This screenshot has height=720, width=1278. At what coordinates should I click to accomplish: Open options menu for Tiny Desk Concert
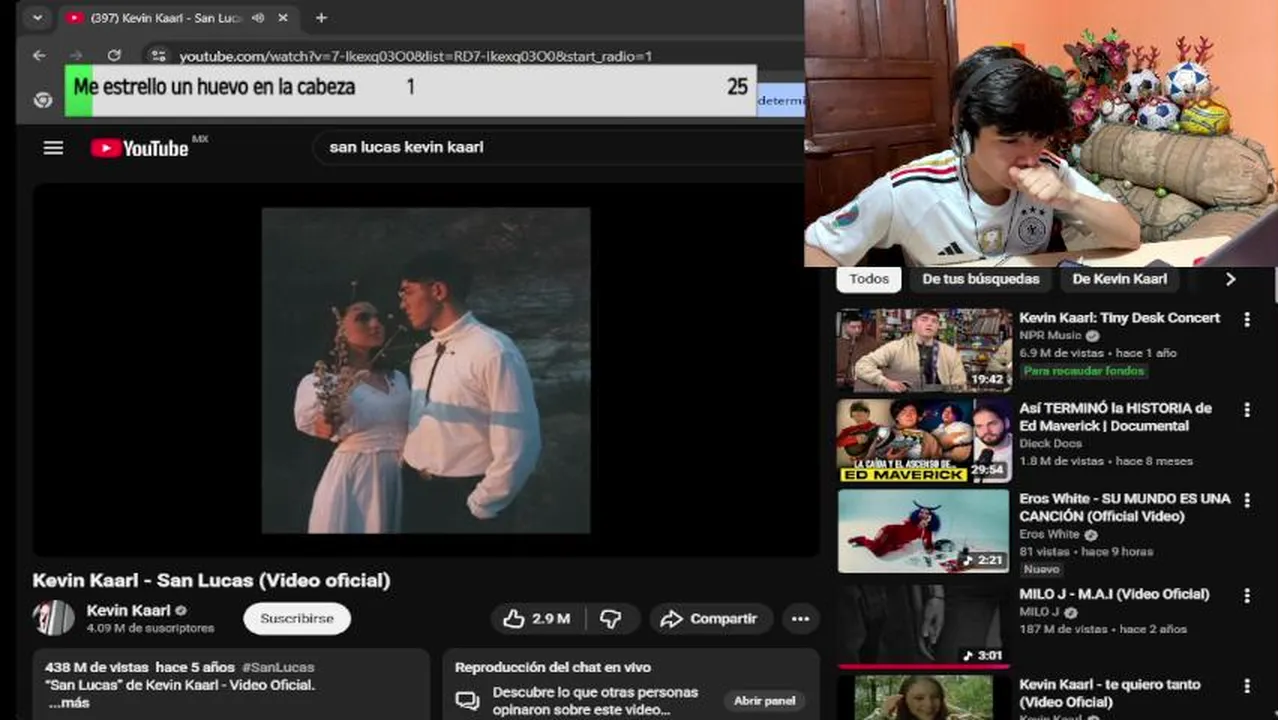point(1246,320)
